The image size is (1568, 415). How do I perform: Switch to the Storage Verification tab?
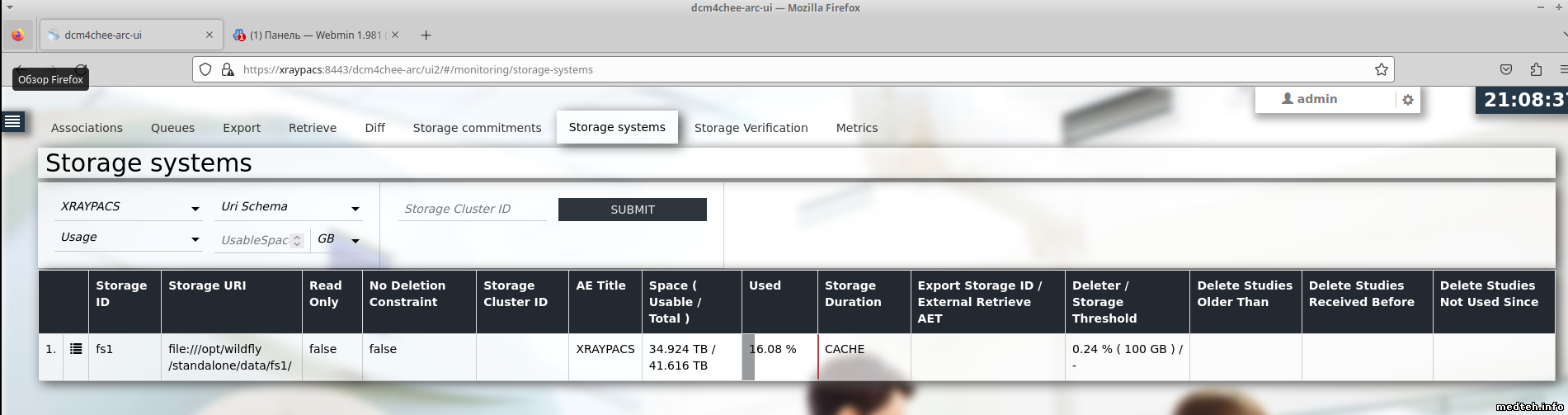pyautogui.click(x=751, y=128)
